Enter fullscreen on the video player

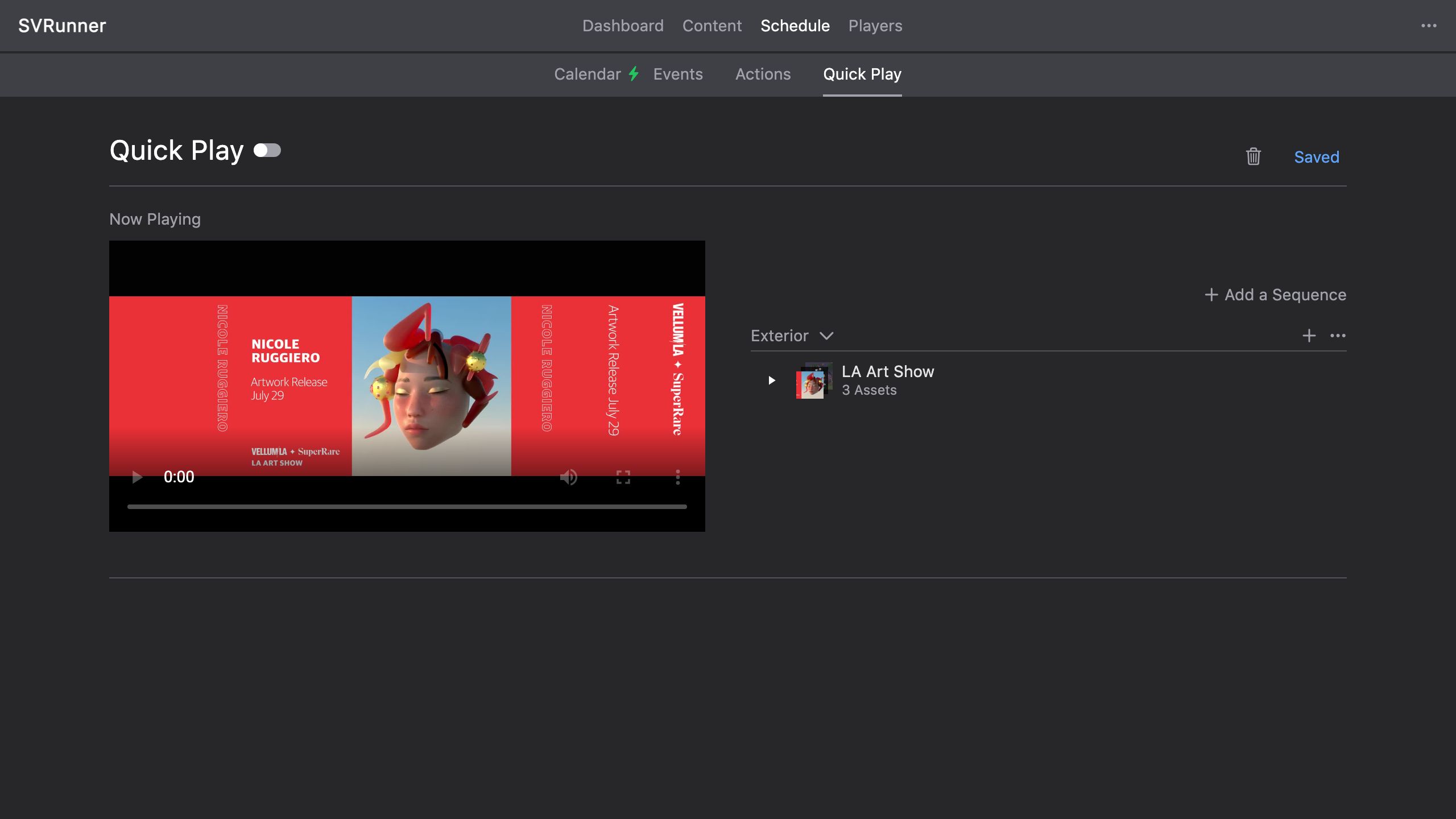[623, 477]
